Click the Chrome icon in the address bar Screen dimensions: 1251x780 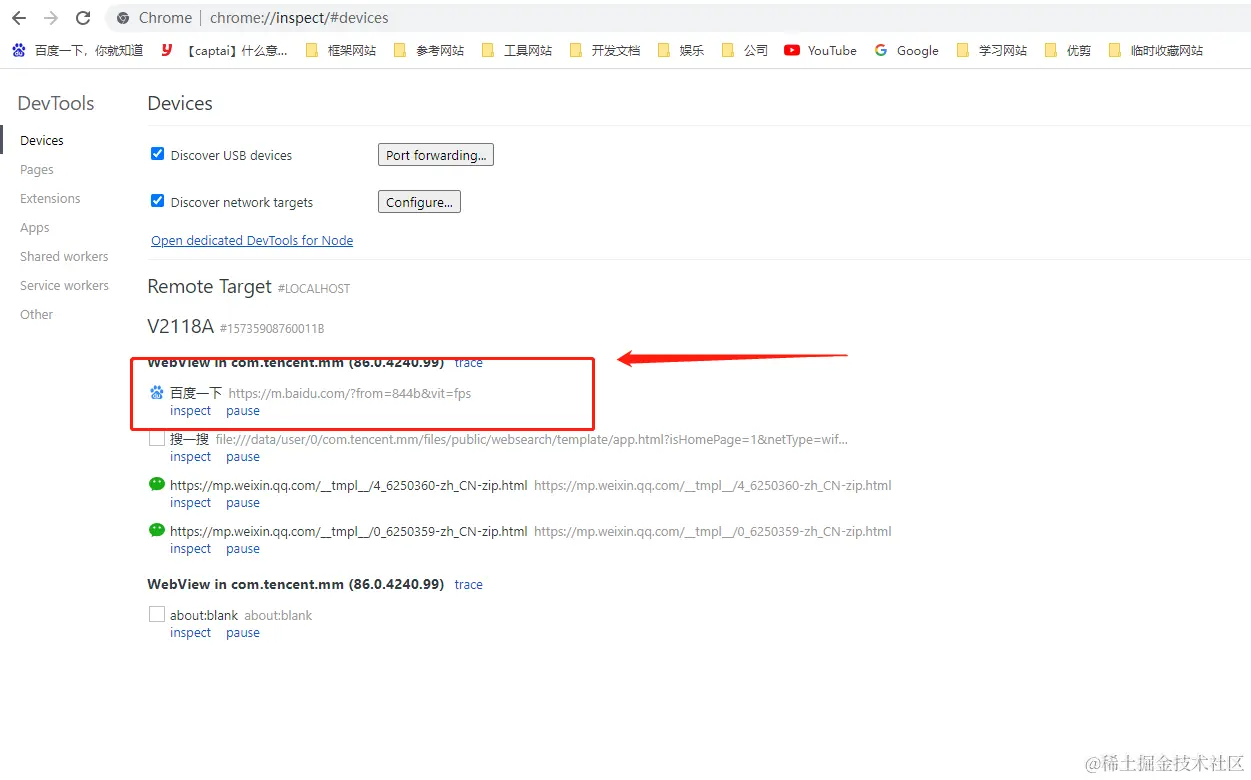(123, 18)
